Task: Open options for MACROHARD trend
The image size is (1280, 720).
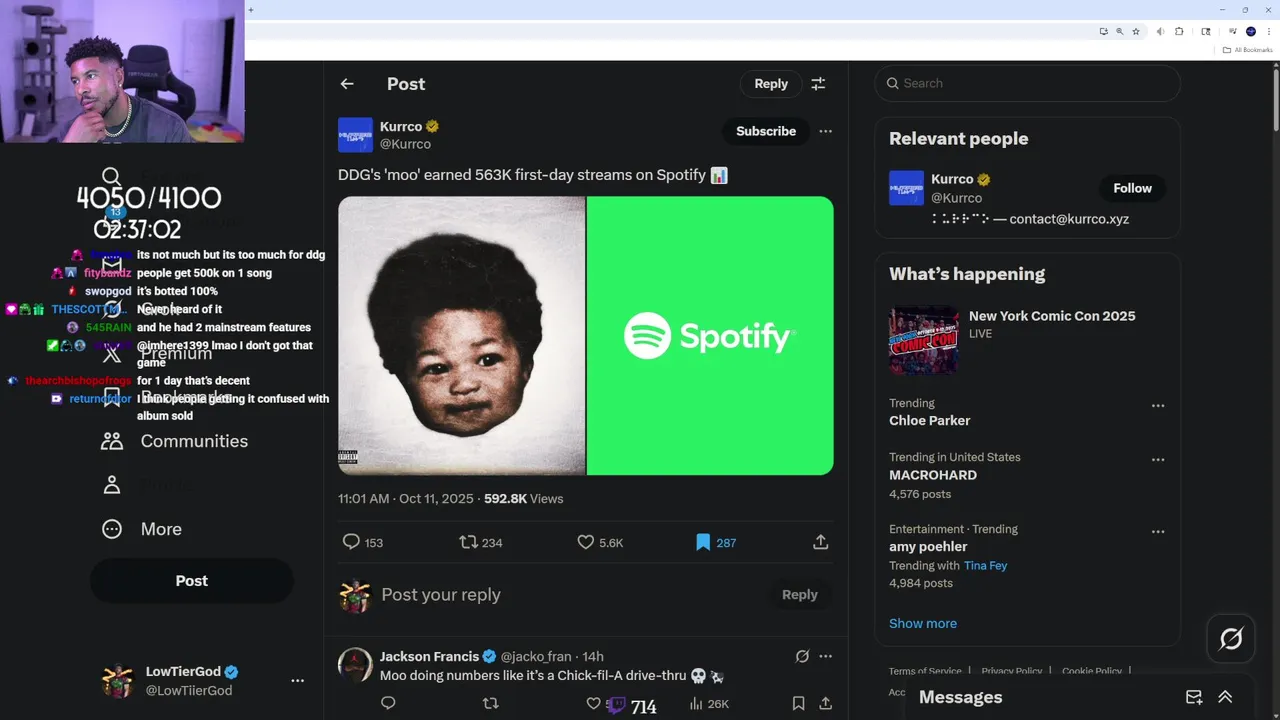Action: [1158, 460]
